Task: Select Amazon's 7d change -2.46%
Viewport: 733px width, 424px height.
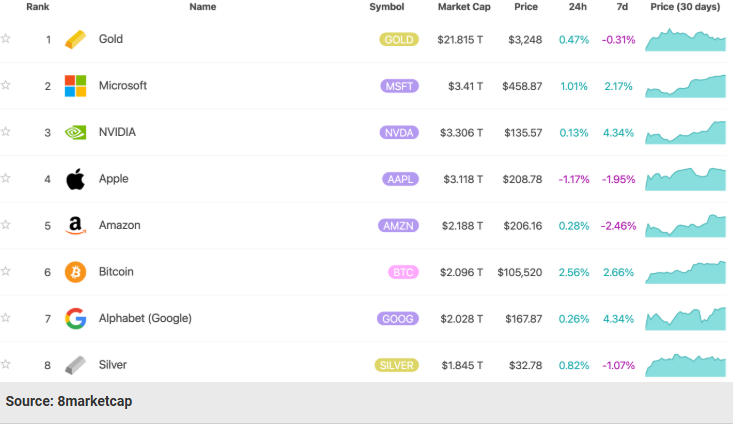Action: pyautogui.click(x=618, y=226)
